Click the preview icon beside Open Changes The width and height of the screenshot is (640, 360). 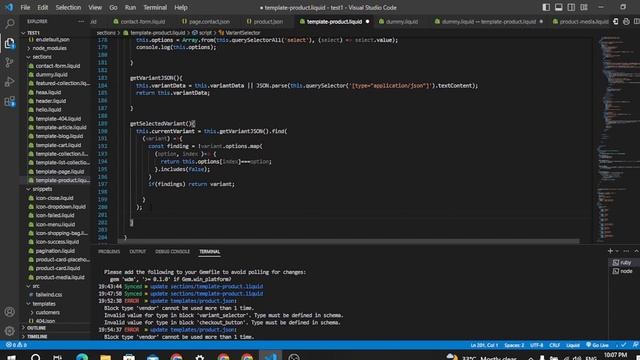point(626,21)
